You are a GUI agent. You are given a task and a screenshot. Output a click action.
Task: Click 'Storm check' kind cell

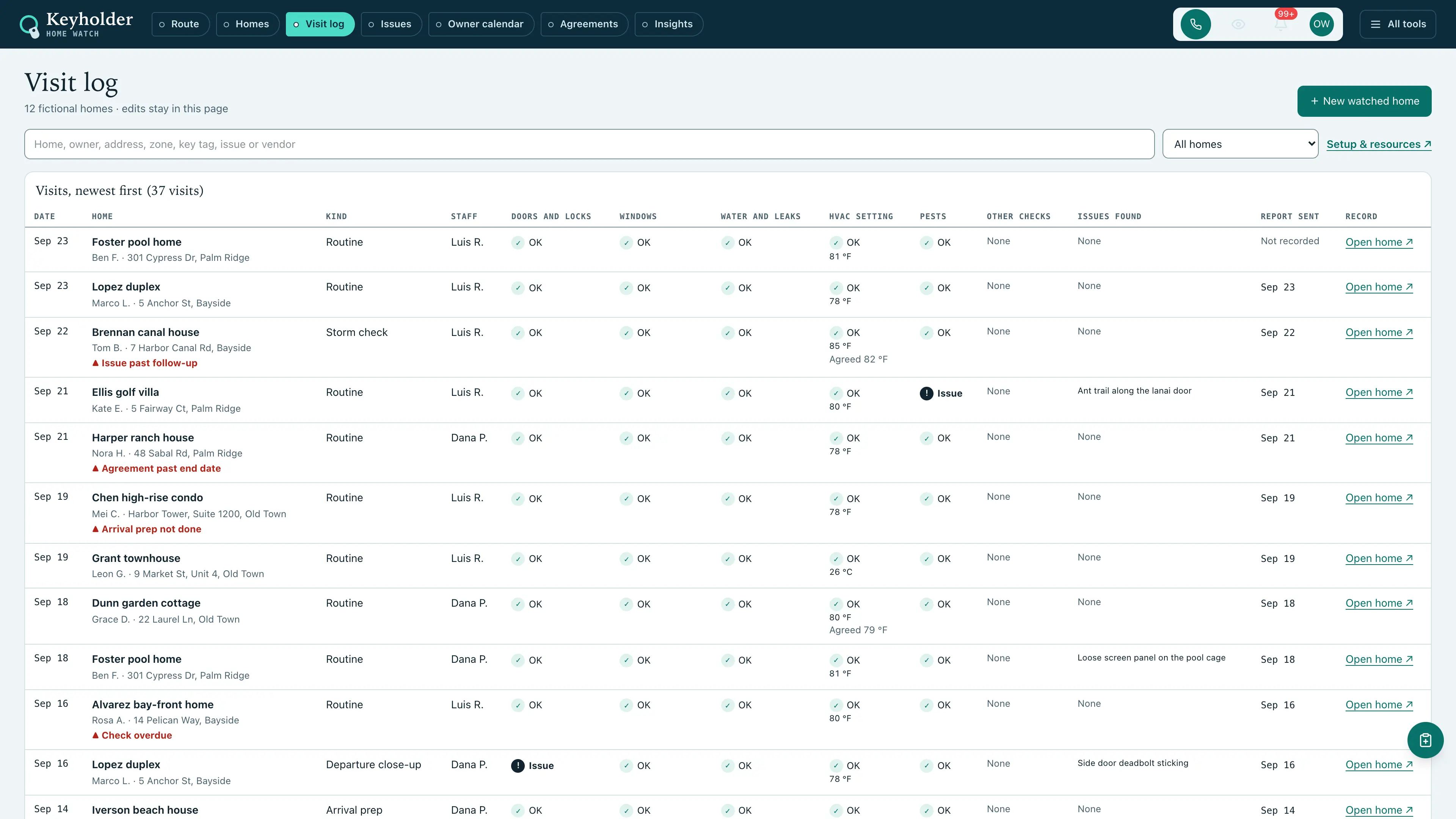(x=357, y=333)
